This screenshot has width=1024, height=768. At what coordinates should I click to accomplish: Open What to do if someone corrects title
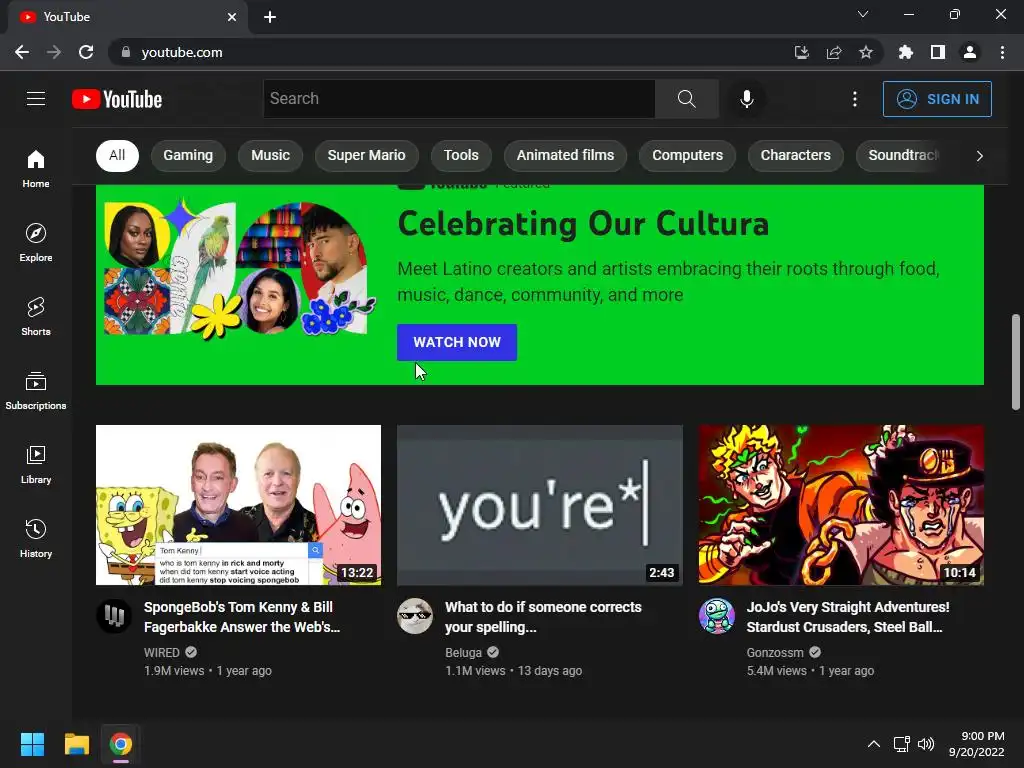[x=543, y=617]
